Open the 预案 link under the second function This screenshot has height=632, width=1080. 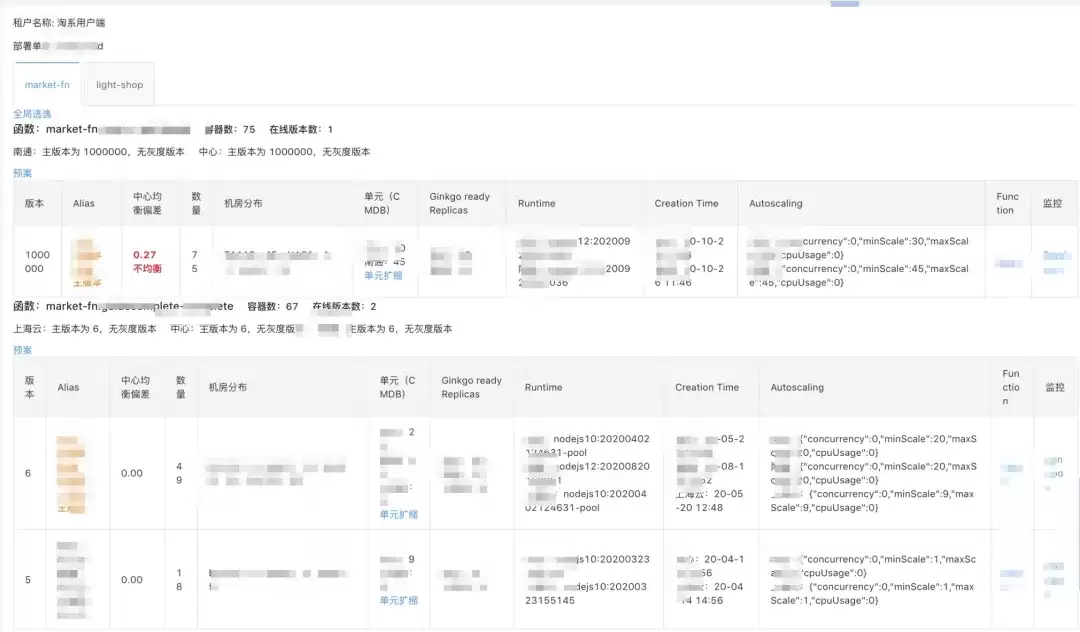[x=22, y=350]
